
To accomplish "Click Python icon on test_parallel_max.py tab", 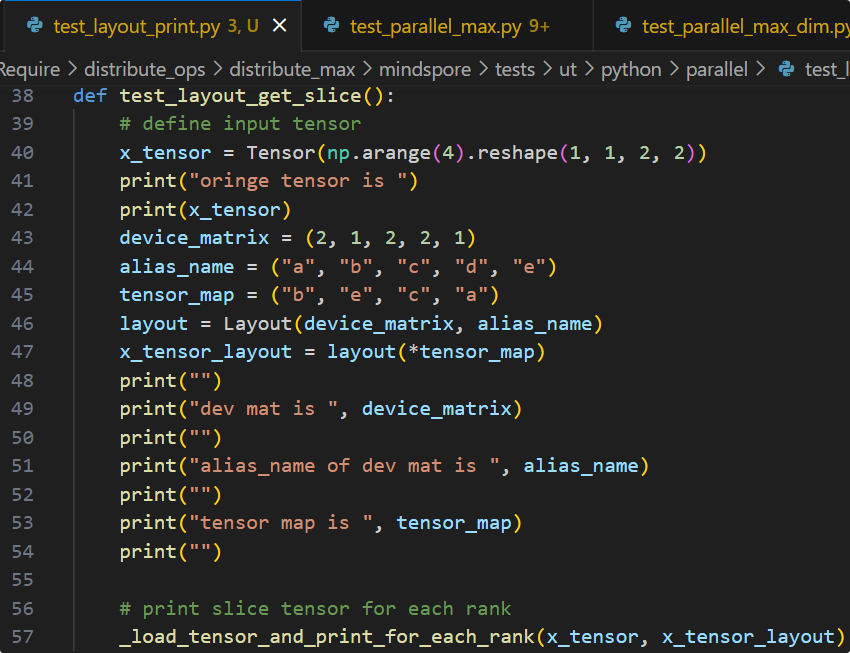I will pyautogui.click(x=331, y=26).
